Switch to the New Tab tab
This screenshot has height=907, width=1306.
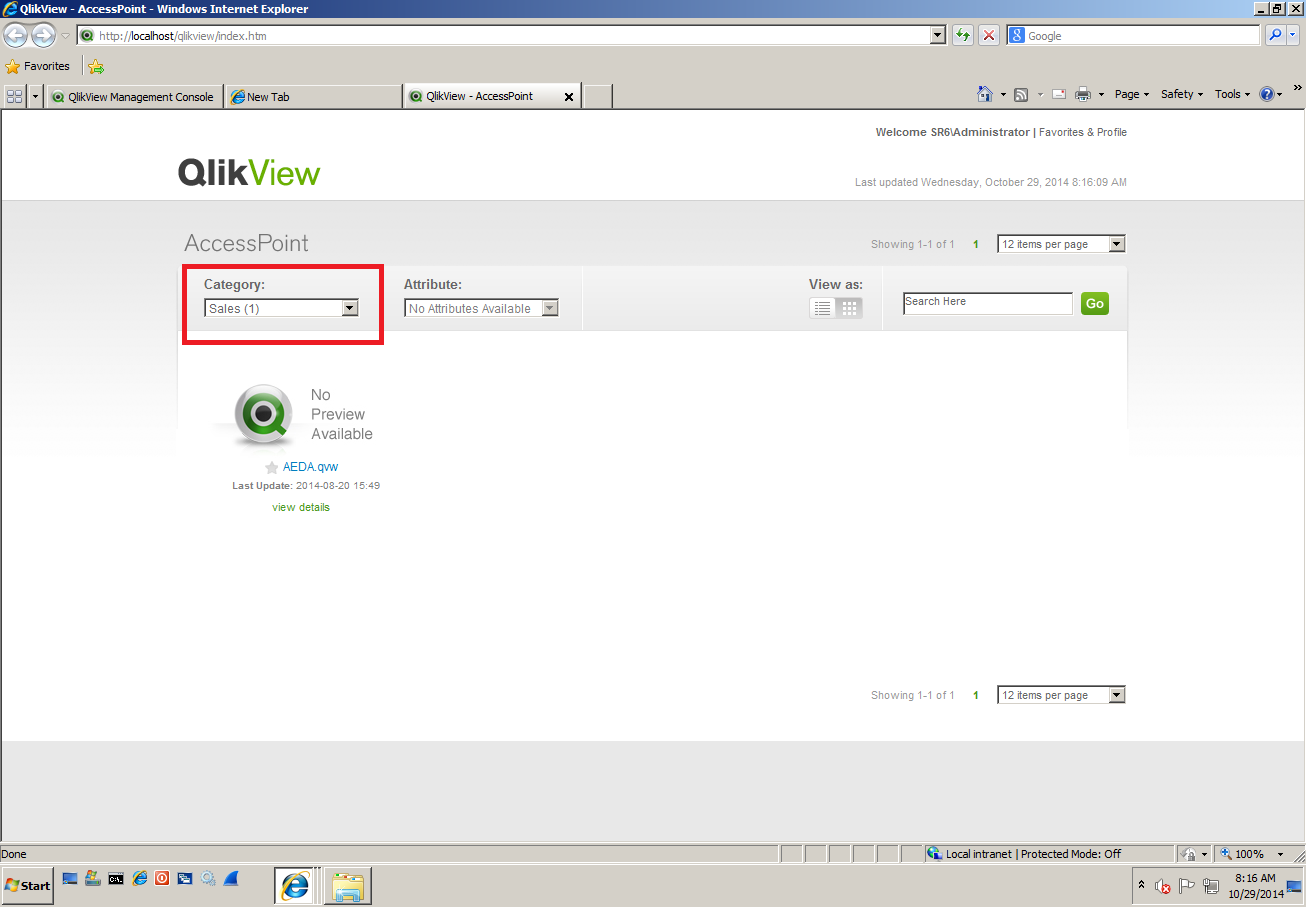click(312, 97)
